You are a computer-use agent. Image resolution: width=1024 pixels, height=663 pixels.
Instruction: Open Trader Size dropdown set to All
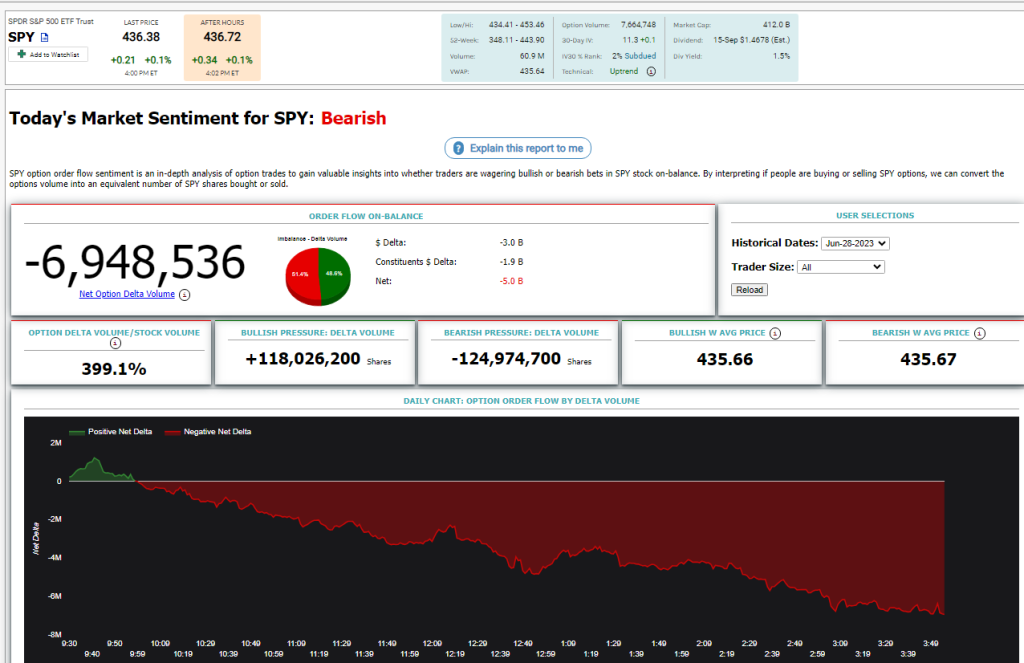840,267
